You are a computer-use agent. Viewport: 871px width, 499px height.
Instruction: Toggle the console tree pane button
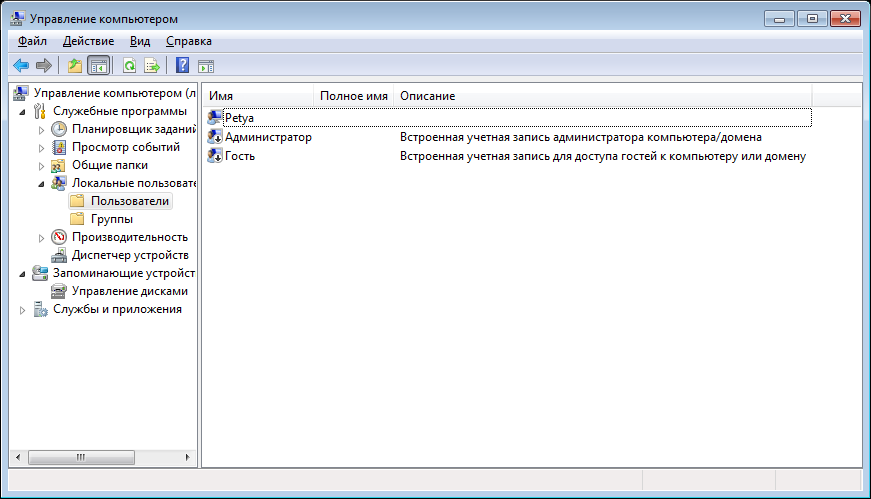(99, 66)
